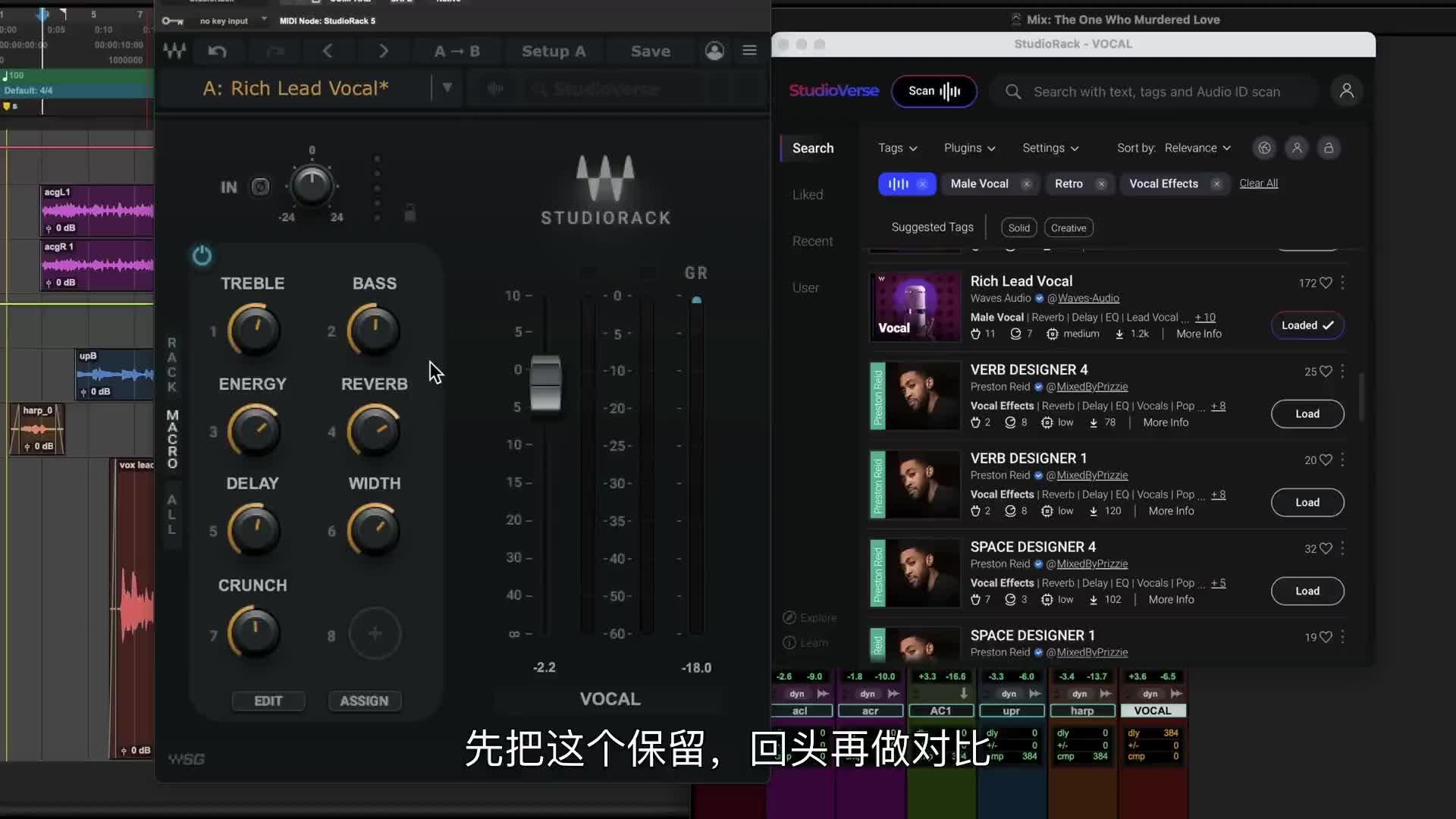Expand the Plugins filter dropdown

point(970,148)
